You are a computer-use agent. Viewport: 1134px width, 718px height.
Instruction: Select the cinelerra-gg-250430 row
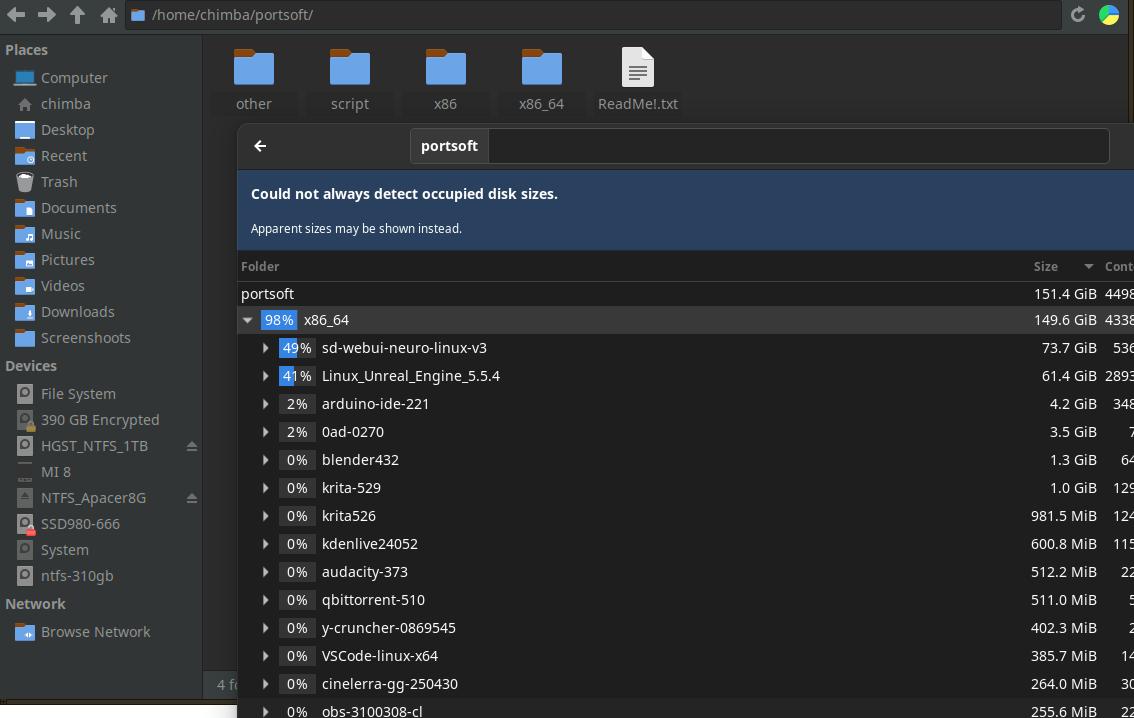[x=686, y=684]
